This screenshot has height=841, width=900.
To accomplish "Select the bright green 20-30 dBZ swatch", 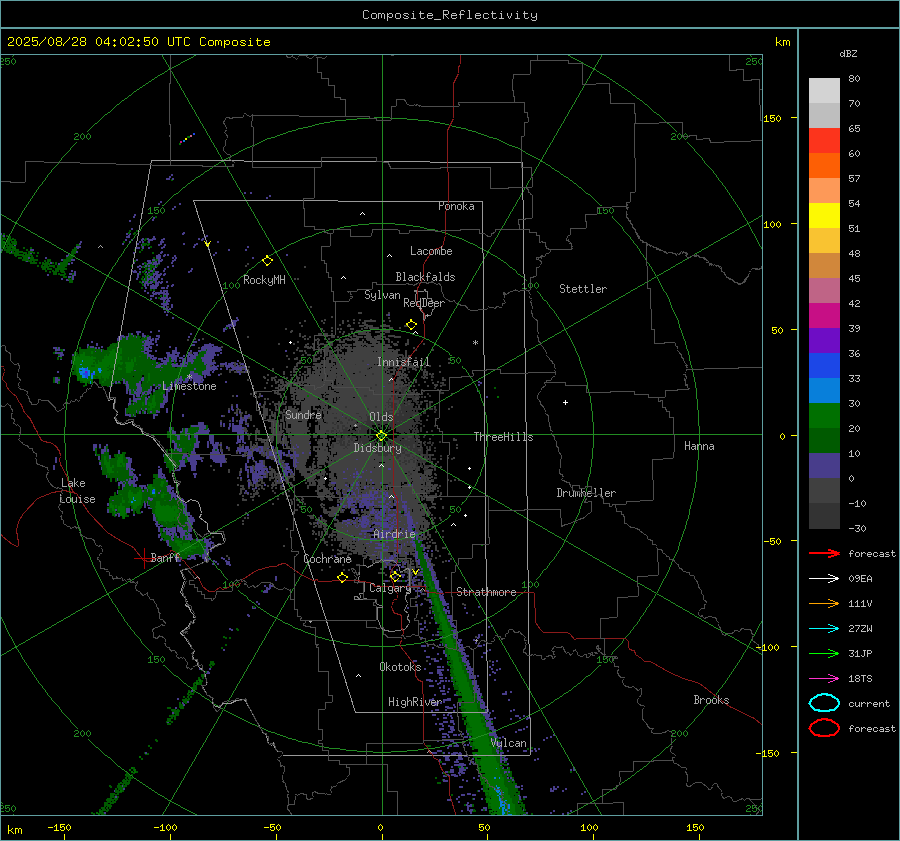I will point(824,416).
